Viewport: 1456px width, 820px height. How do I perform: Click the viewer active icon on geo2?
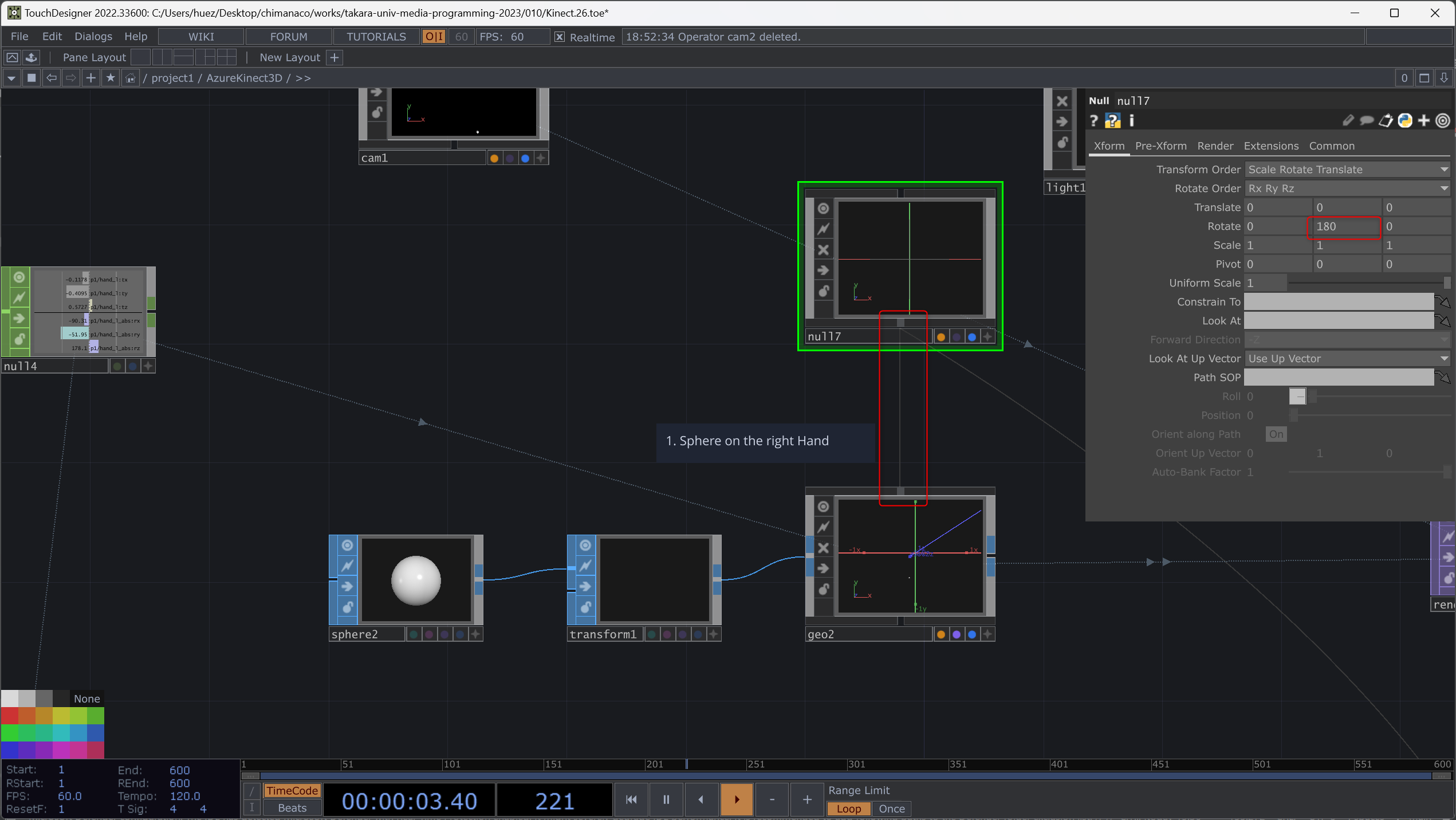pyautogui.click(x=823, y=507)
